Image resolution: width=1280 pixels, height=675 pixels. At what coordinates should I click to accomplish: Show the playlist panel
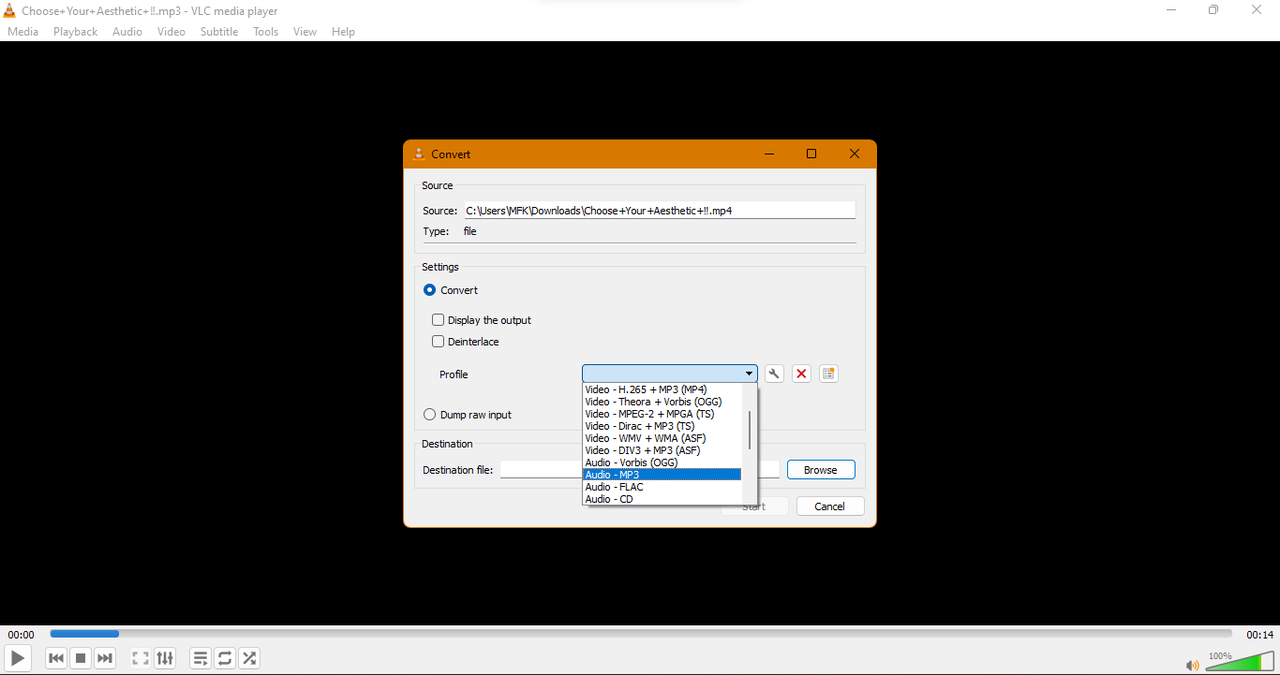pos(200,658)
